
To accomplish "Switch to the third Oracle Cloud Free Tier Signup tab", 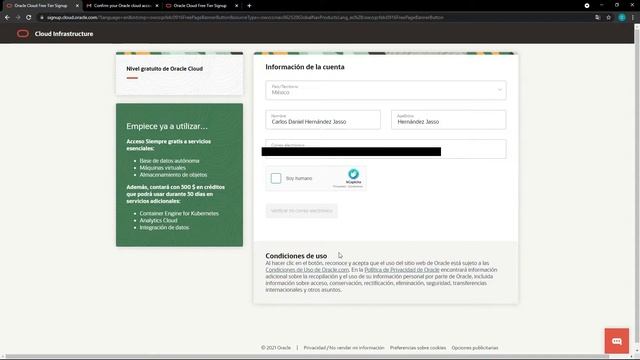I will (201, 6).
